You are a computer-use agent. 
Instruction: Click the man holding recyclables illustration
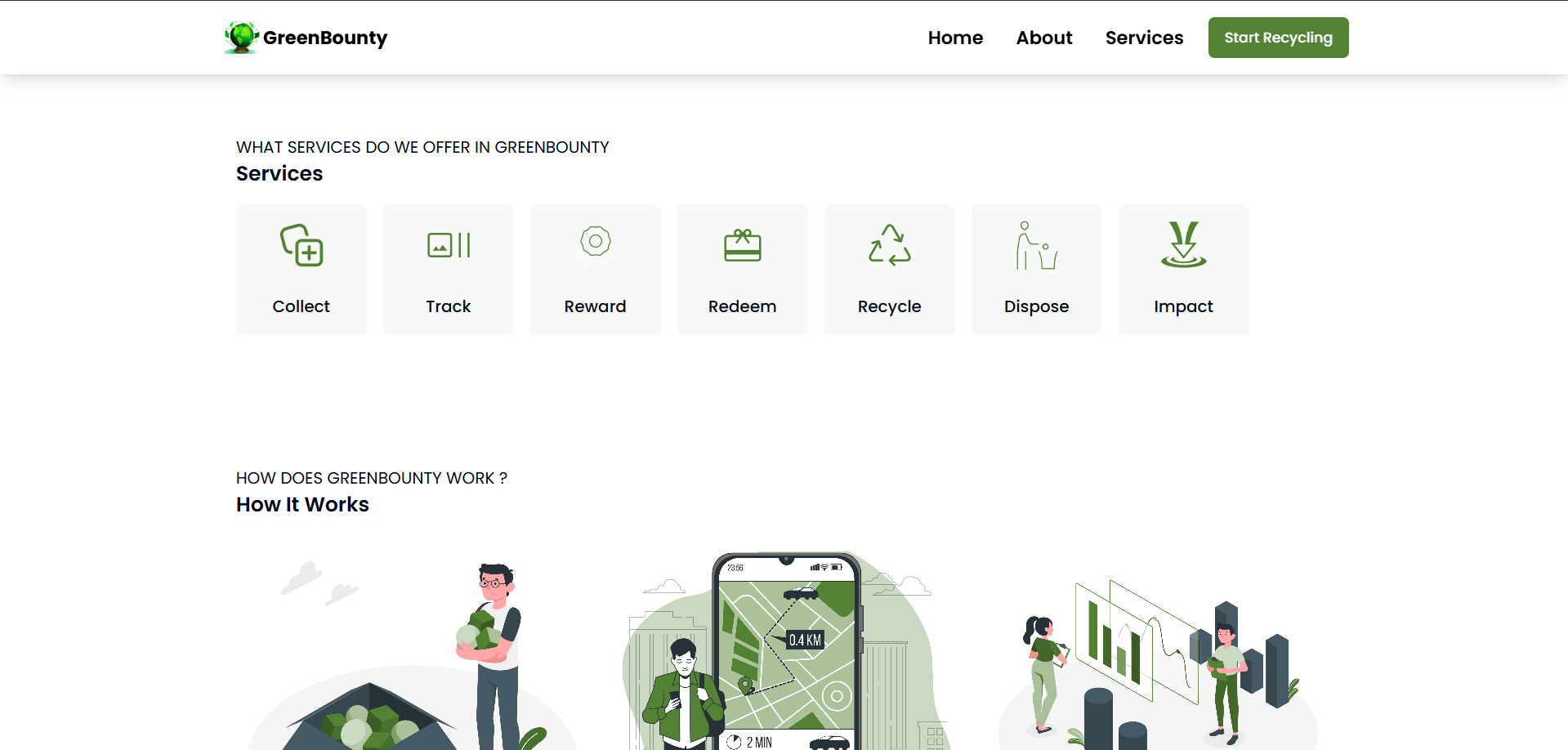pyautogui.click(x=413, y=655)
